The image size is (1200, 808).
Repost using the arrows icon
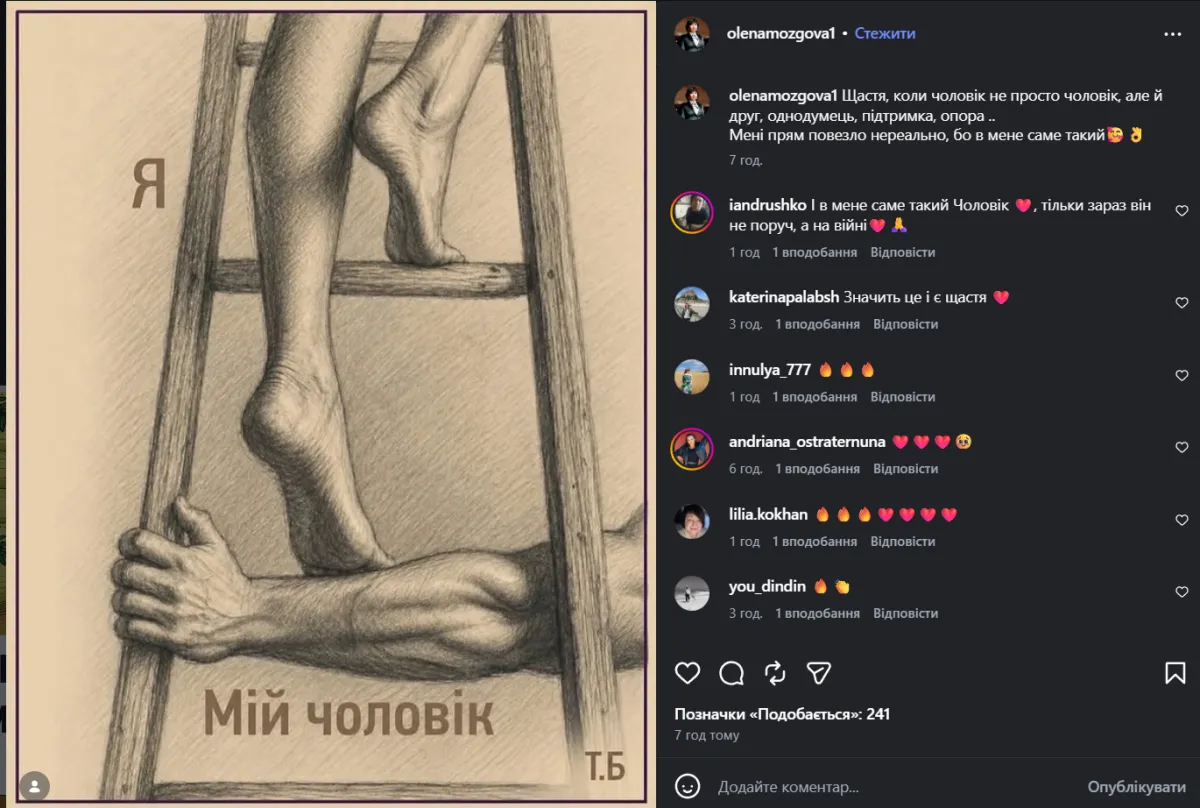(x=775, y=673)
